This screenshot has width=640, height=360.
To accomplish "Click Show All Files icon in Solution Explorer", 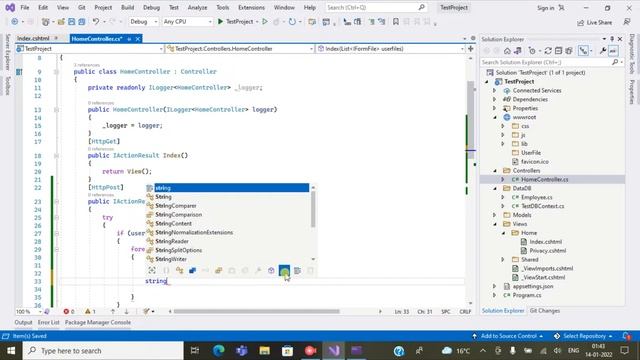I will tap(569, 51).
